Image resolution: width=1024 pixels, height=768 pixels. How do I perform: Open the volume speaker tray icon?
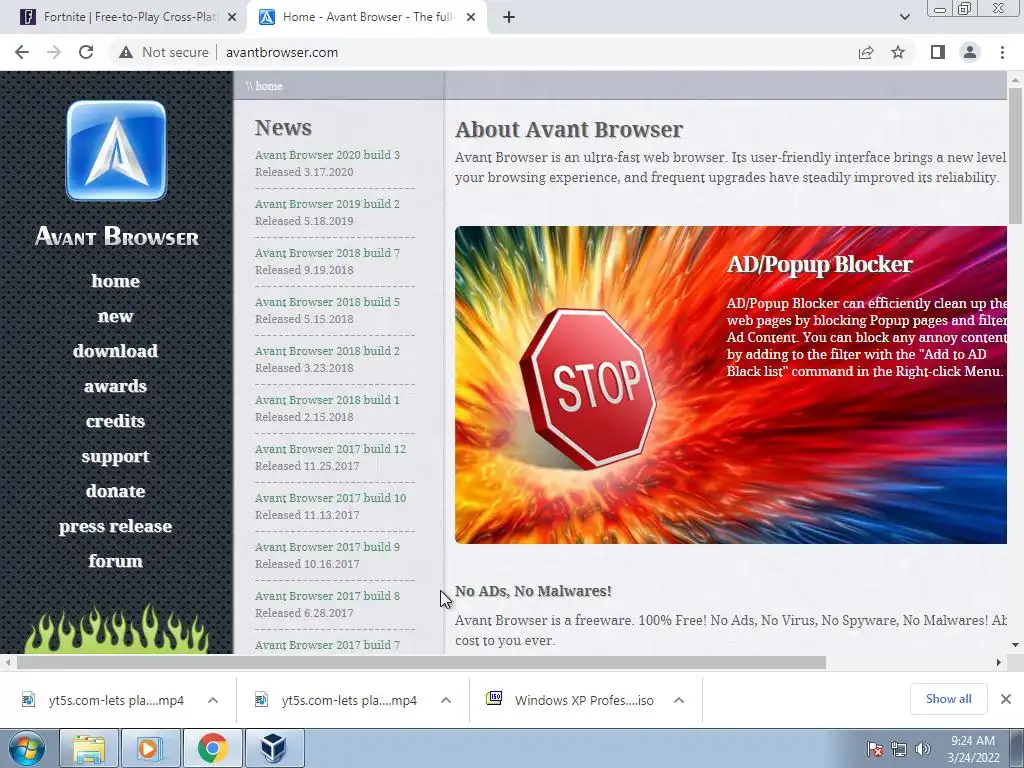(922, 749)
